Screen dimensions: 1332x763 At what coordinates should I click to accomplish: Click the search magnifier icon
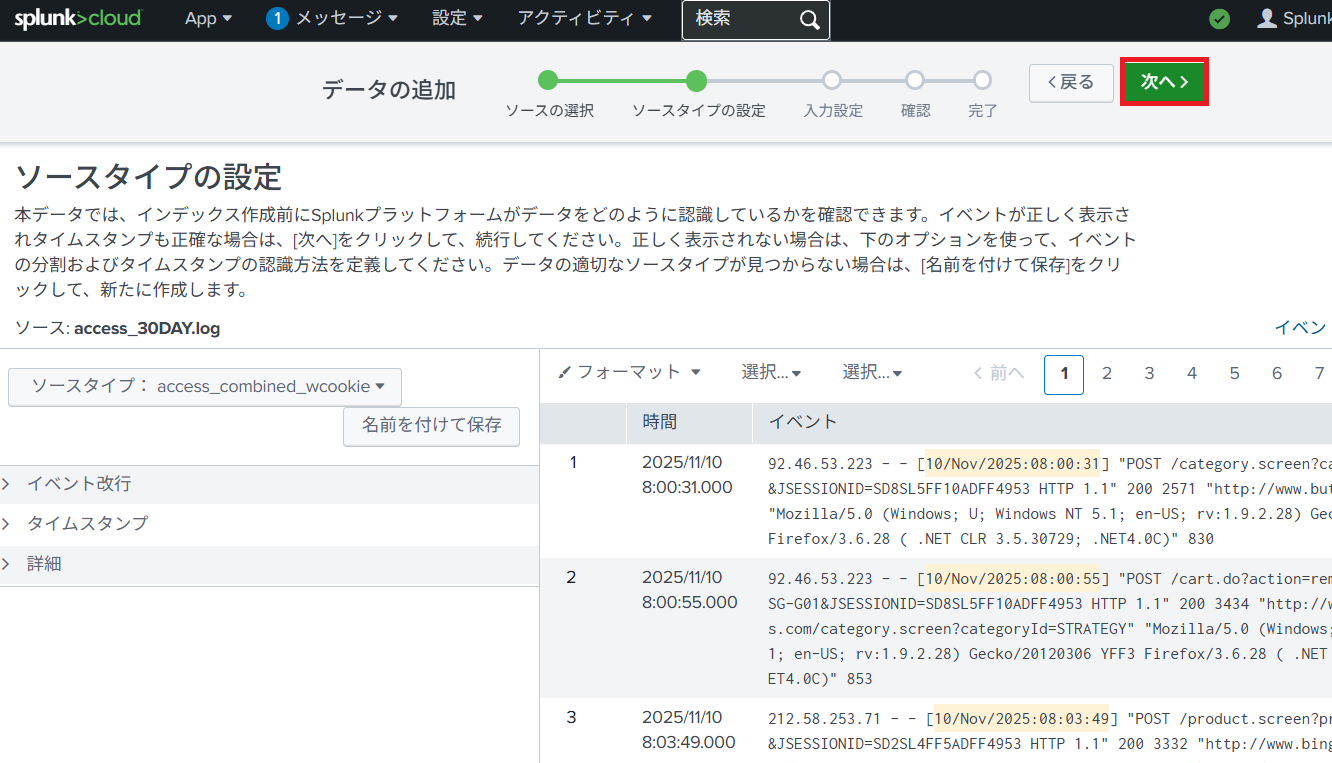tap(809, 20)
